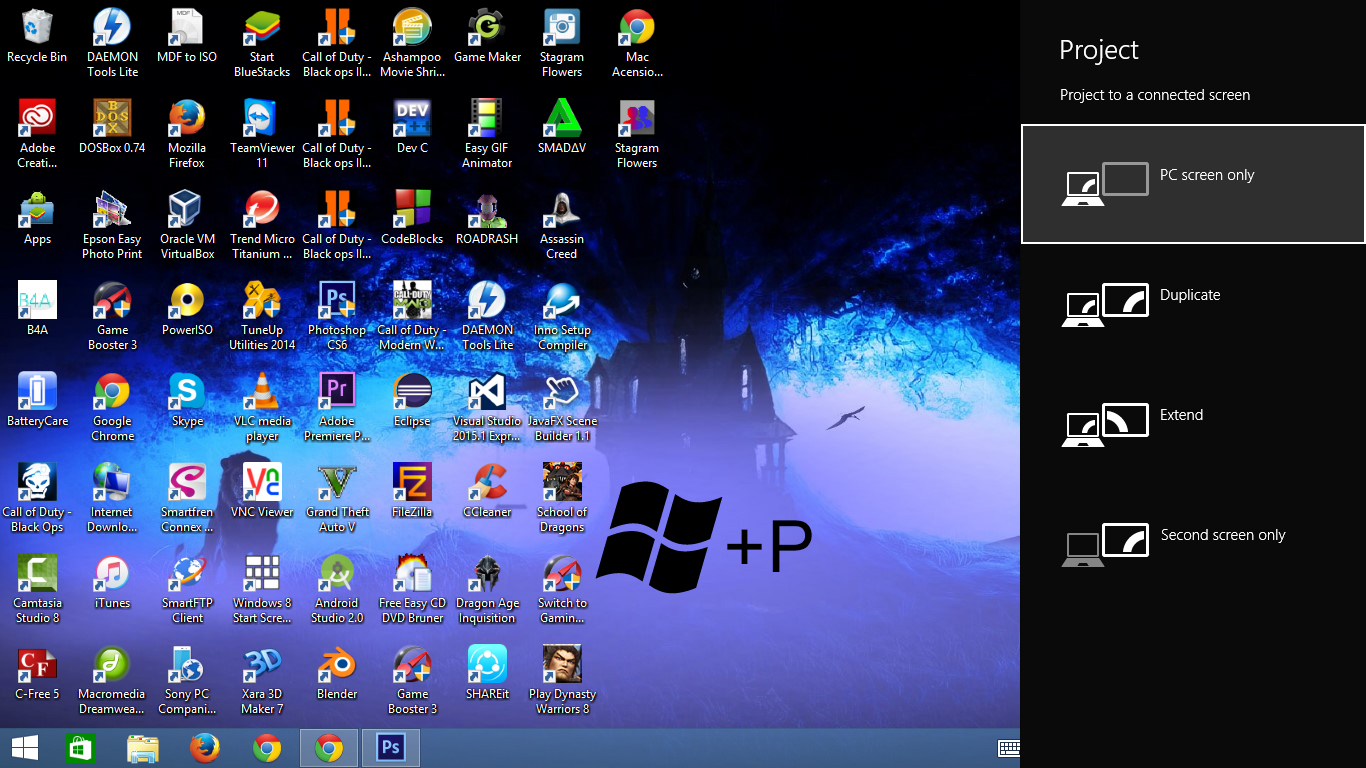Select the Assassin Creed shortcut

coord(562,226)
